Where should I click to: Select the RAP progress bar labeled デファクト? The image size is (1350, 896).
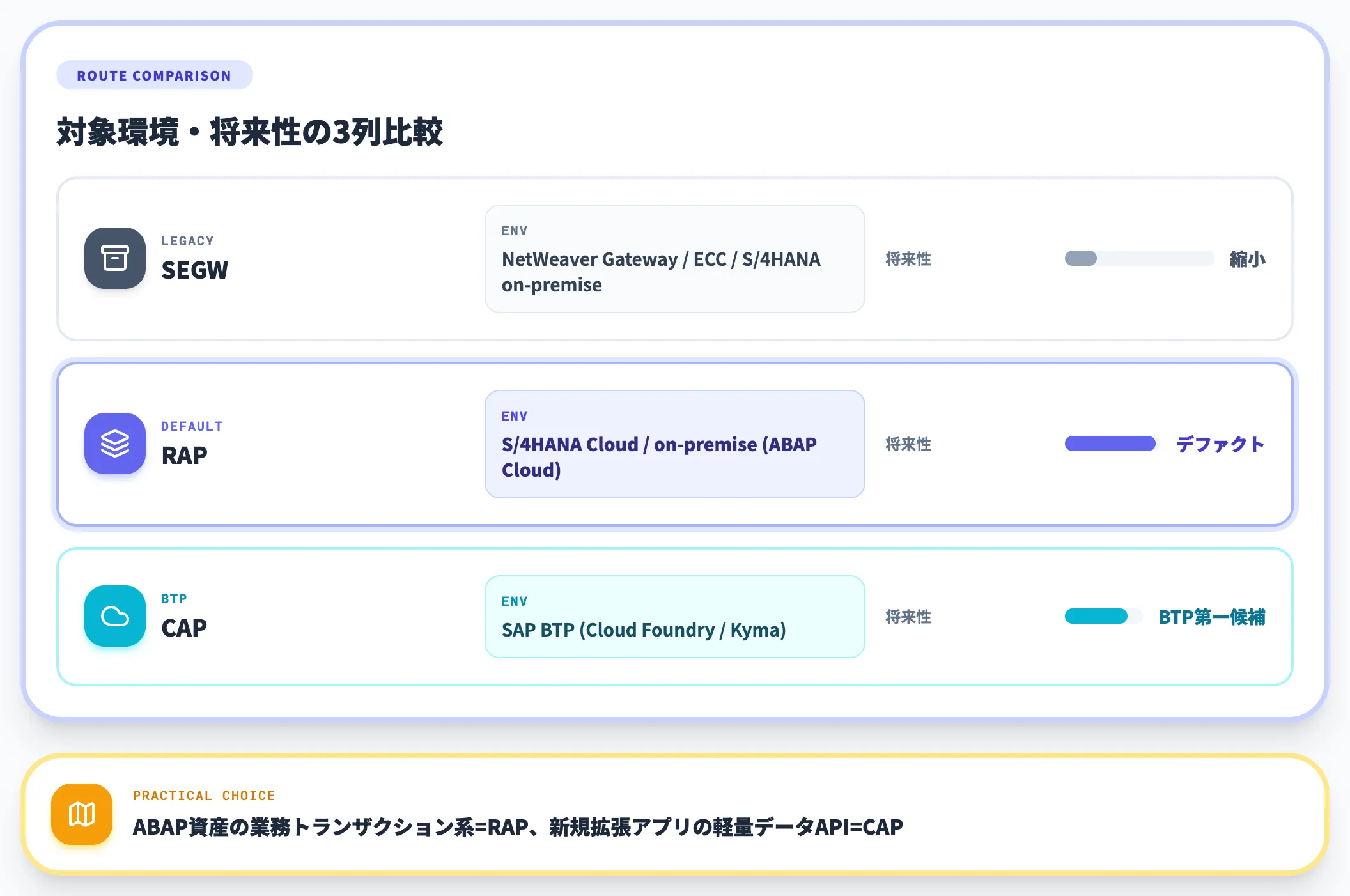[x=1112, y=444]
